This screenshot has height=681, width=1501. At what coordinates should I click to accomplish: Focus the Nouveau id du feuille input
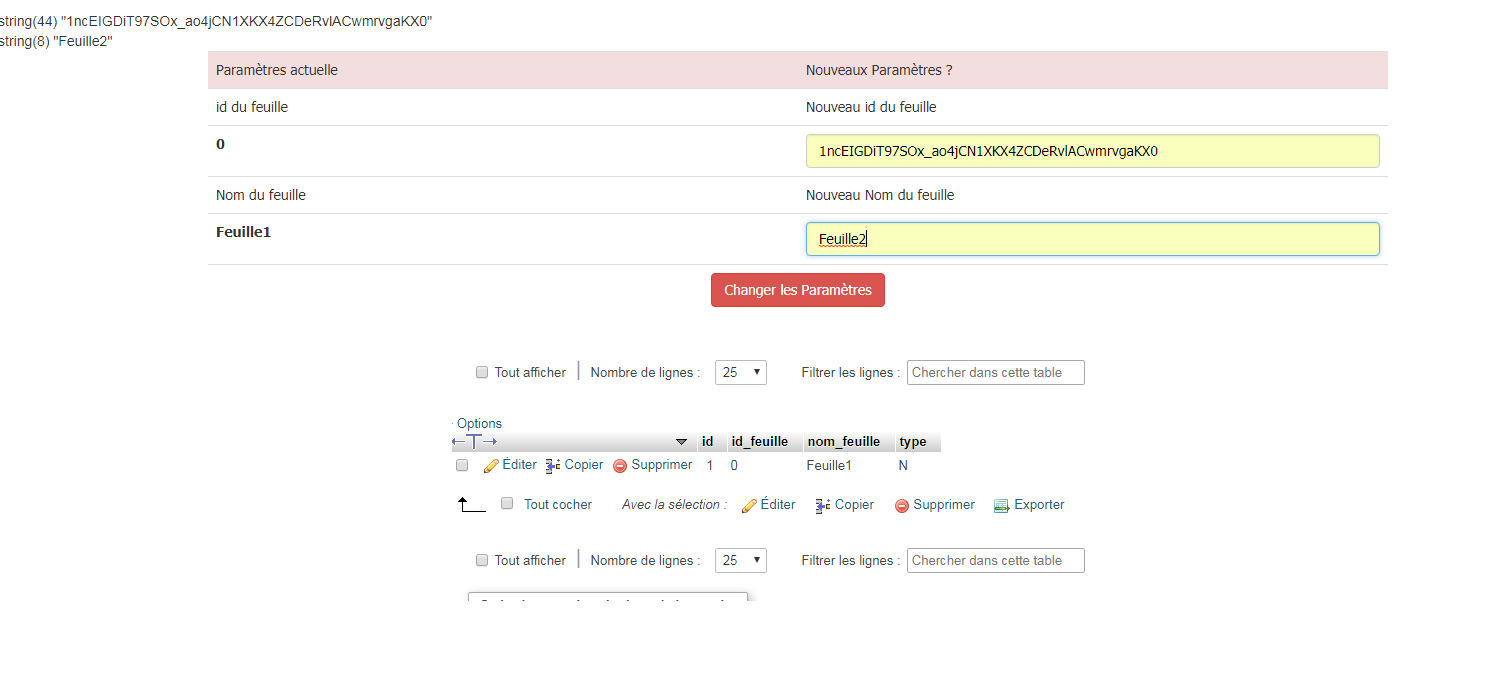[x=1092, y=151]
